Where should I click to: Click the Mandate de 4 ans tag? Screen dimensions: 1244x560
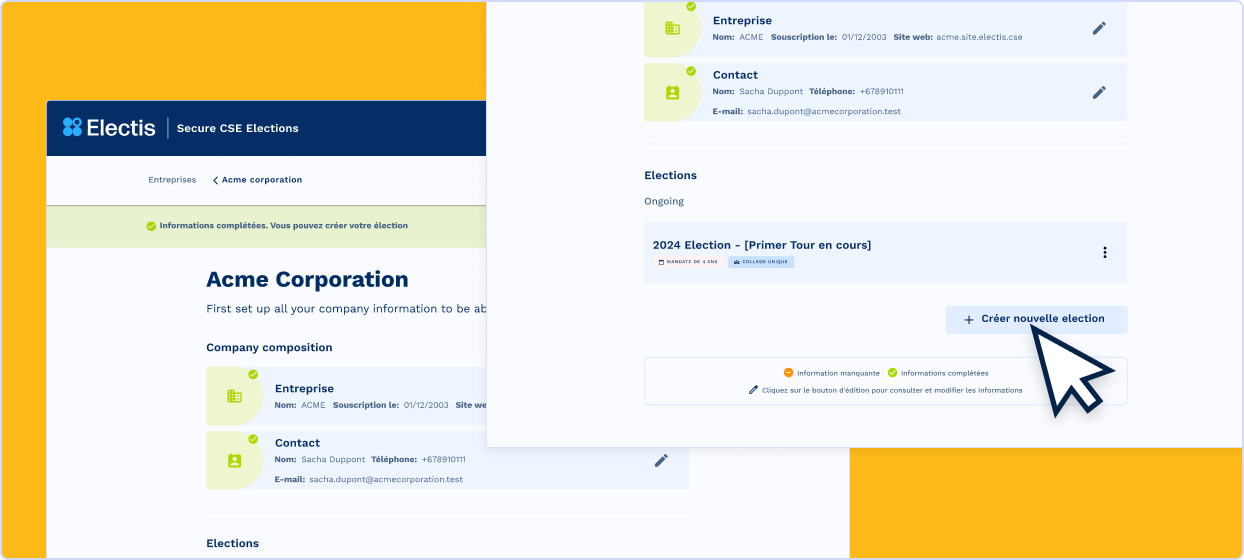(688, 262)
